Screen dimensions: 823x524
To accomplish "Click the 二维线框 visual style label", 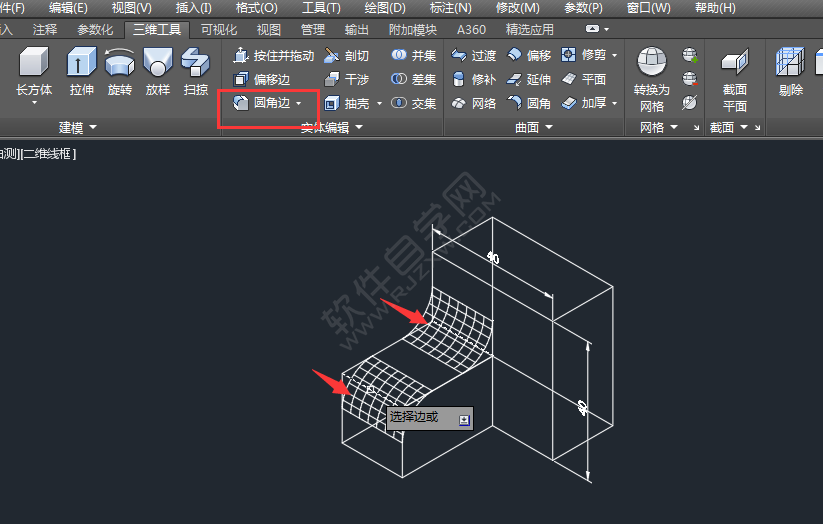I will tap(48, 154).
